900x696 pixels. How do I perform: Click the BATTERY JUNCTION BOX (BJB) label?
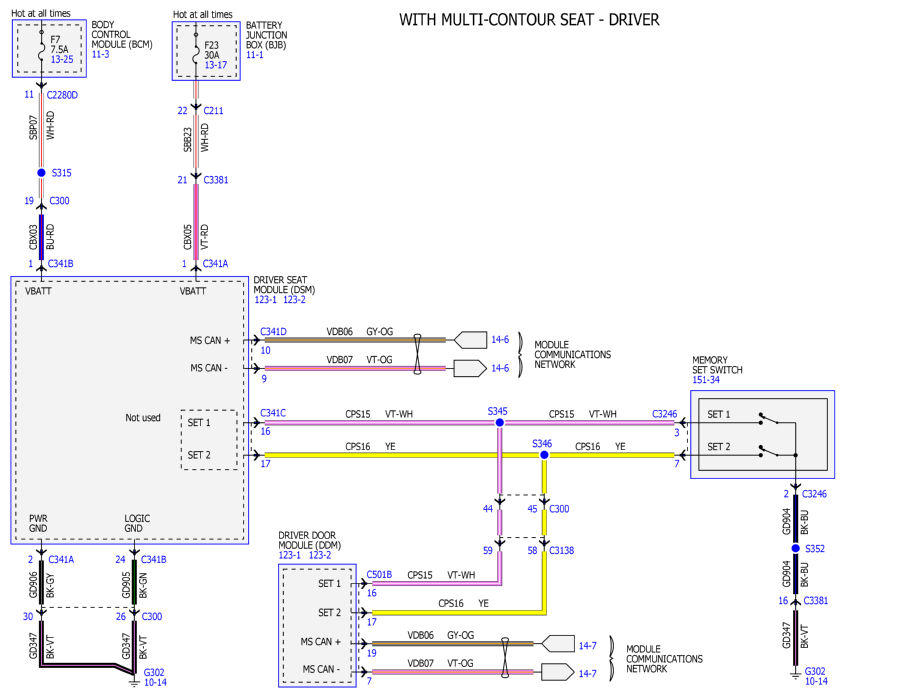[x=266, y=35]
